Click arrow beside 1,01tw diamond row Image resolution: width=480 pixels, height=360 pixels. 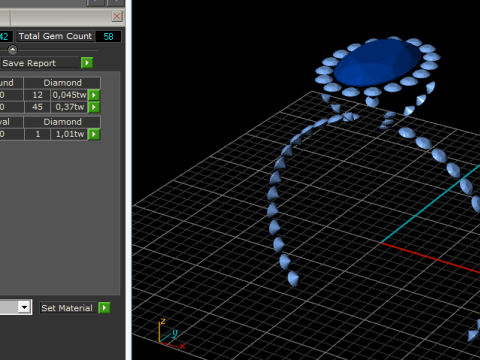pos(94,134)
